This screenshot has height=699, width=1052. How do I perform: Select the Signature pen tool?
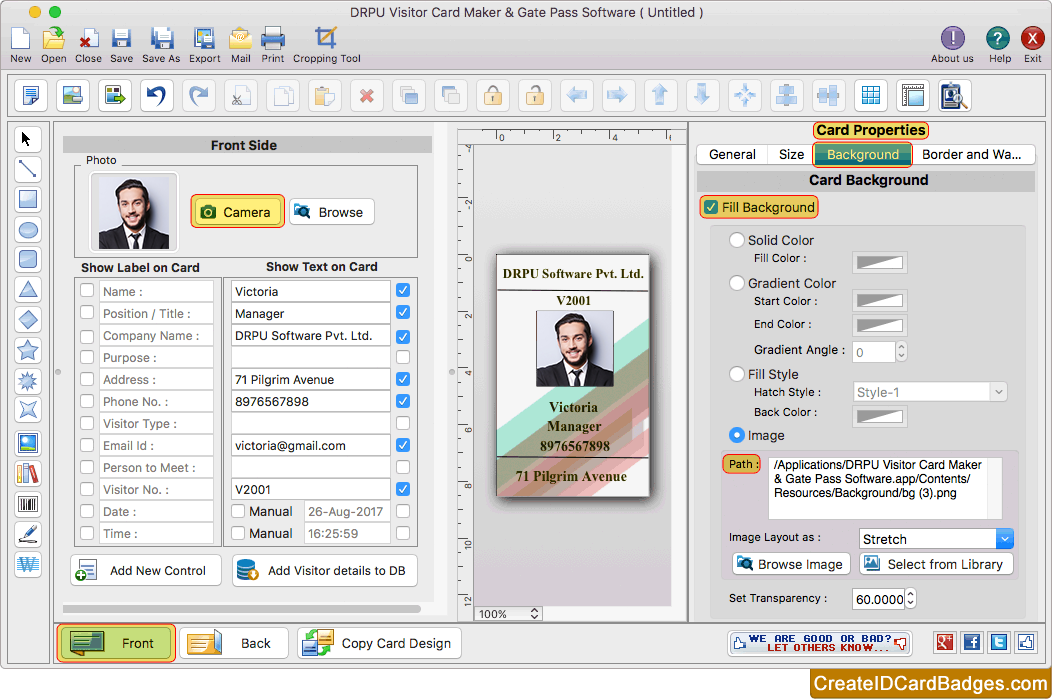(28, 534)
